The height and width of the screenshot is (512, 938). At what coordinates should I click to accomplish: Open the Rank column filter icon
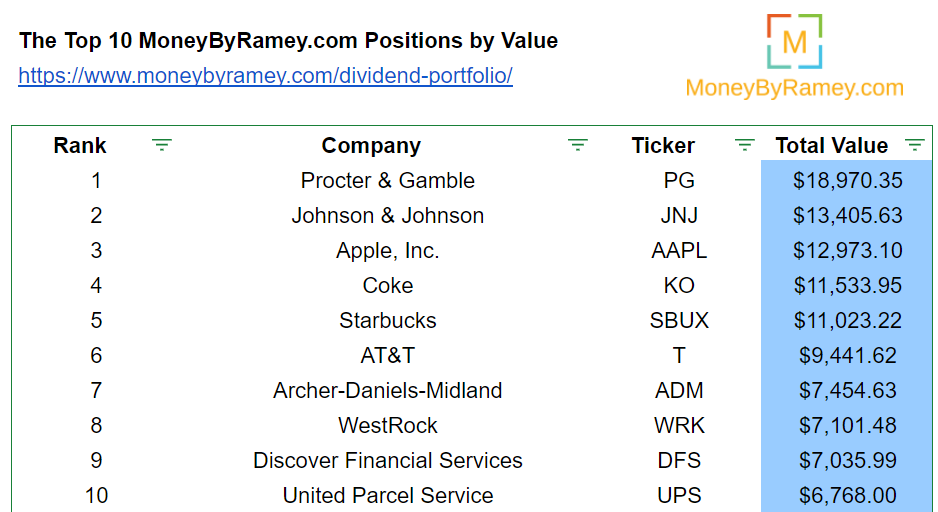point(162,145)
